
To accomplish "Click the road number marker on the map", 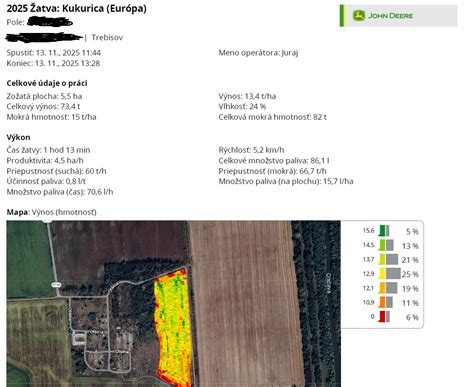I will (56, 285).
